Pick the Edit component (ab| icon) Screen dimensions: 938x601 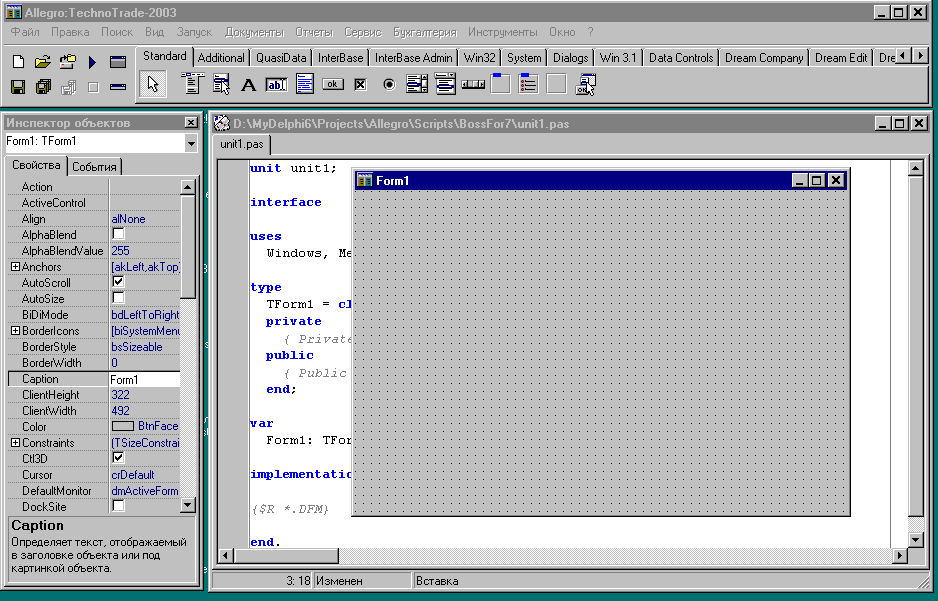[276, 85]
